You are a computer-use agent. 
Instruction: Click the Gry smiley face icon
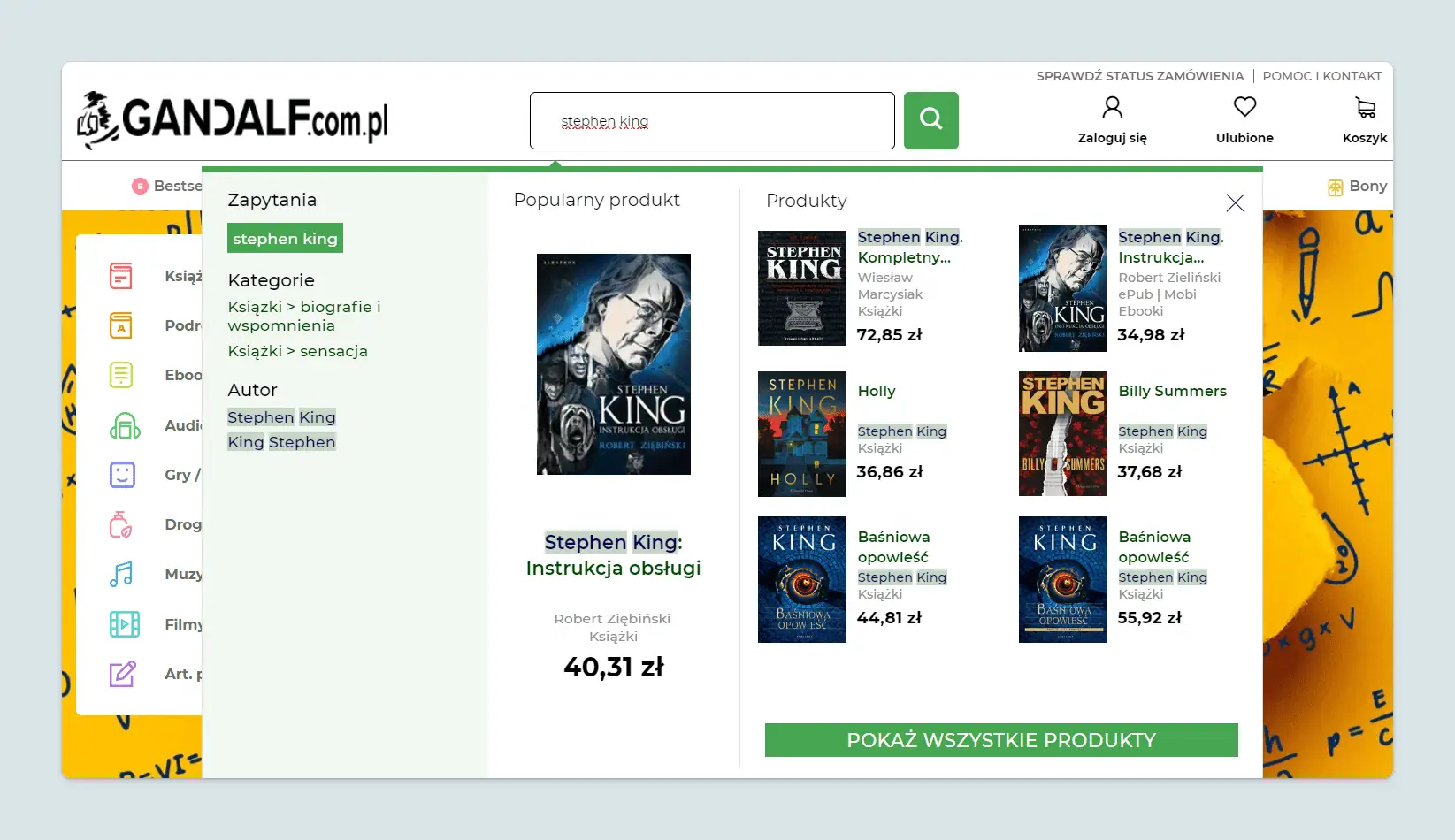point(122,475)
